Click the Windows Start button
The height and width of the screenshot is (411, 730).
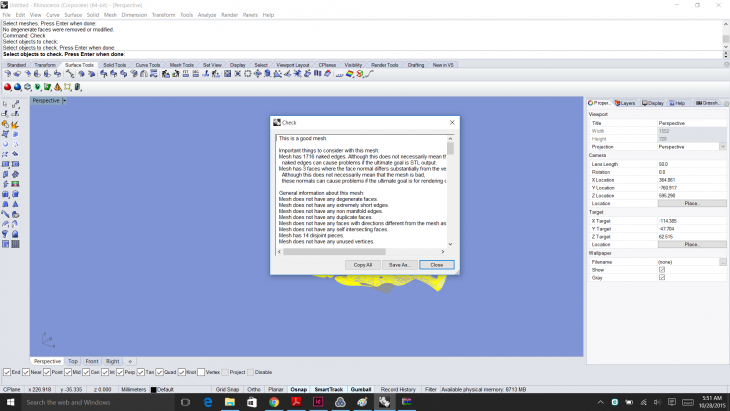10,402
